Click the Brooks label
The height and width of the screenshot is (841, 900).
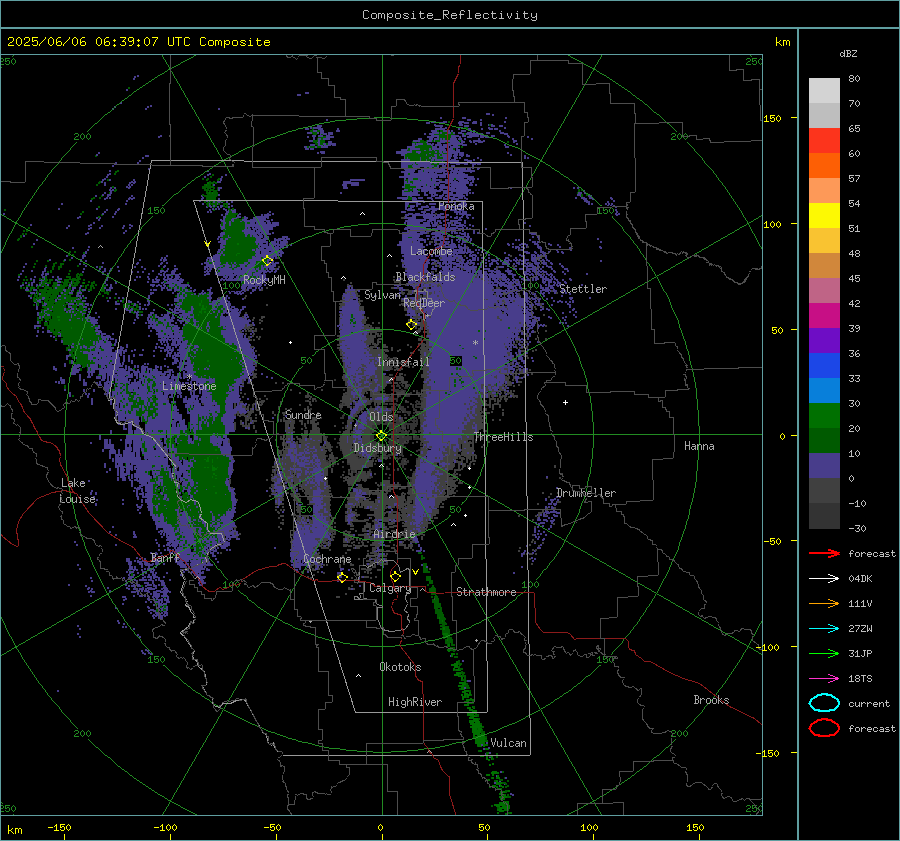click(711, 700)
